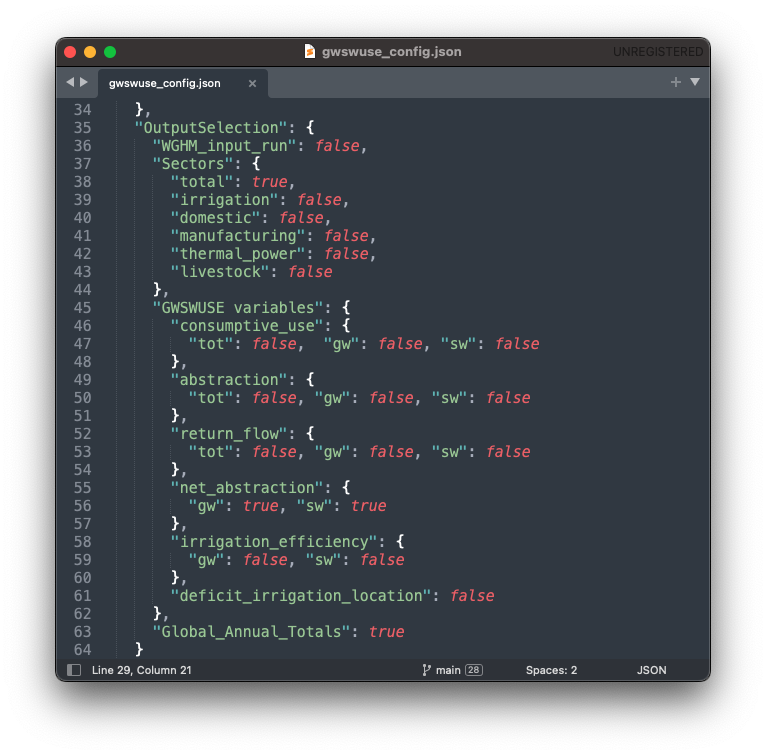
Task: Select the gwswuse_config.json tab
Action: click(x=165, y=83)
